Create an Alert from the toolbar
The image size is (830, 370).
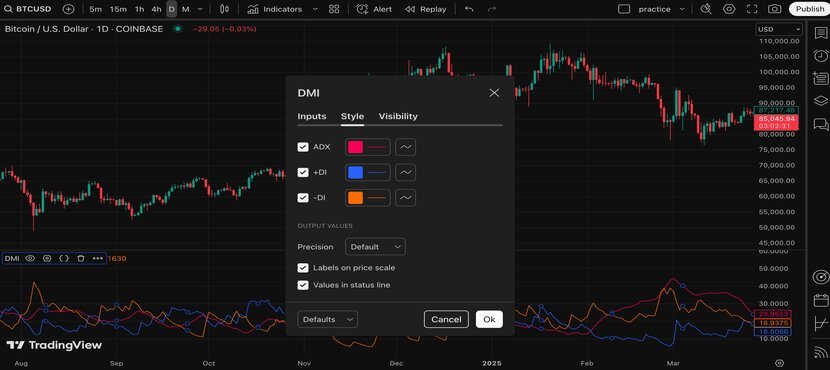click(x=374, y=9)
